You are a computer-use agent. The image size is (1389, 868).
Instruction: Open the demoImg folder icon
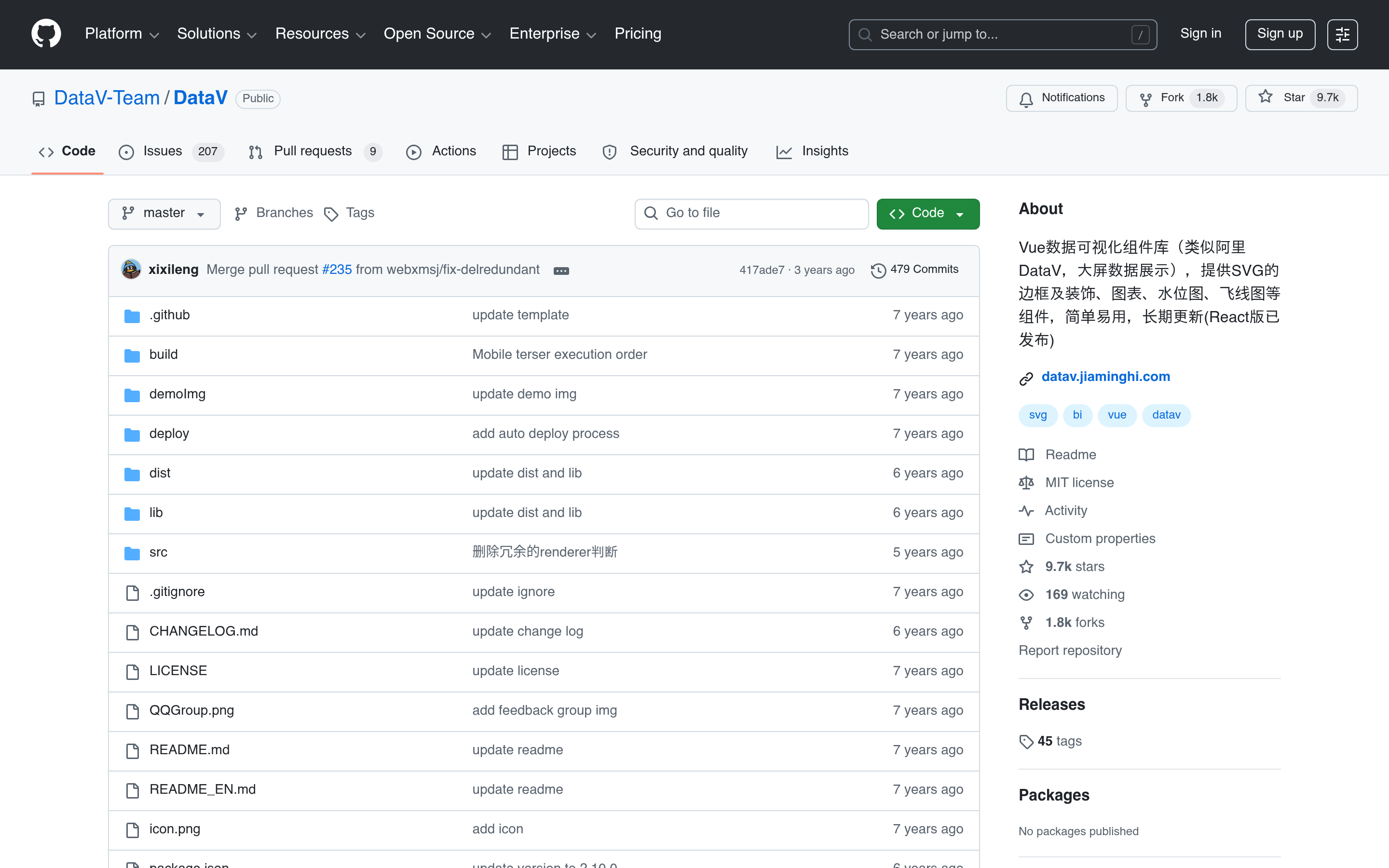click(x=132, y=395)
